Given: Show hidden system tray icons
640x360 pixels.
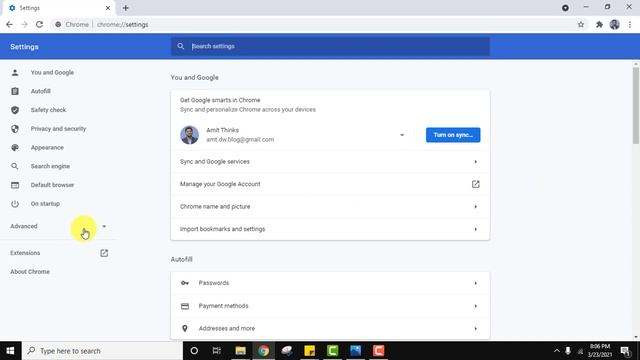Looking at the screenshot, I should tap(556, 351).
